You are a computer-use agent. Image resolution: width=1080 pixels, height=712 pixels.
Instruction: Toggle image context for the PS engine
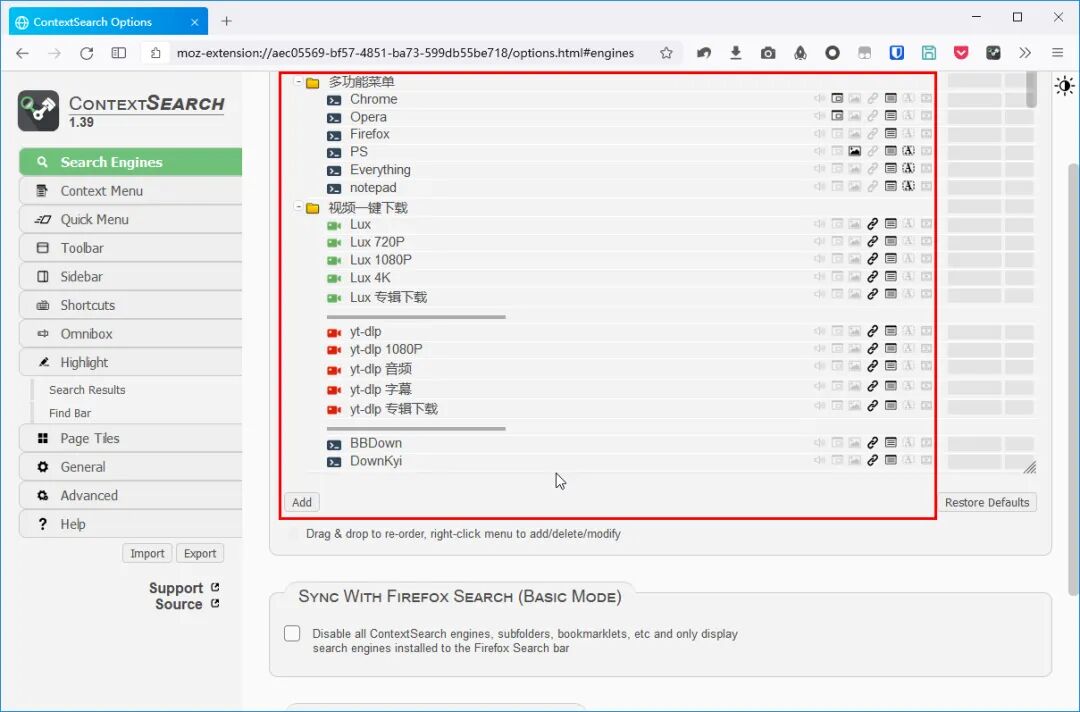[x=855, y=151]
